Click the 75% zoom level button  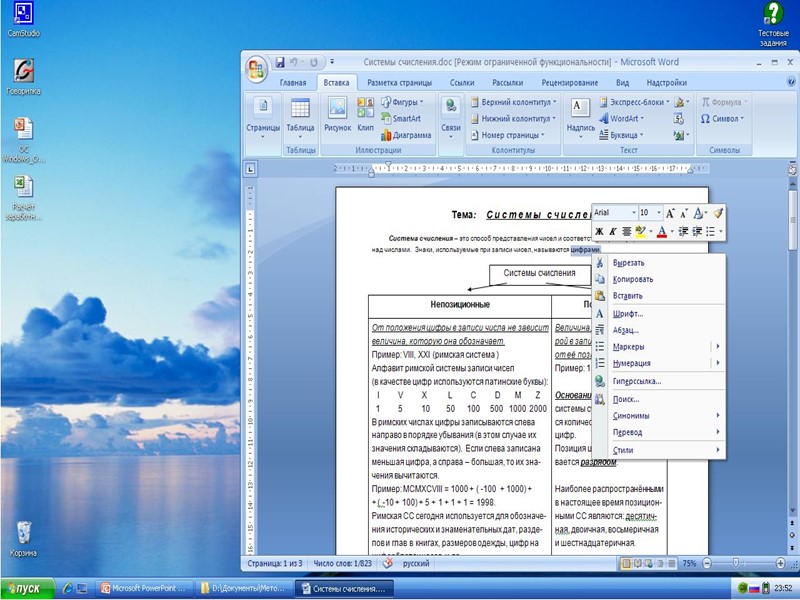click(x=689, y=563)
